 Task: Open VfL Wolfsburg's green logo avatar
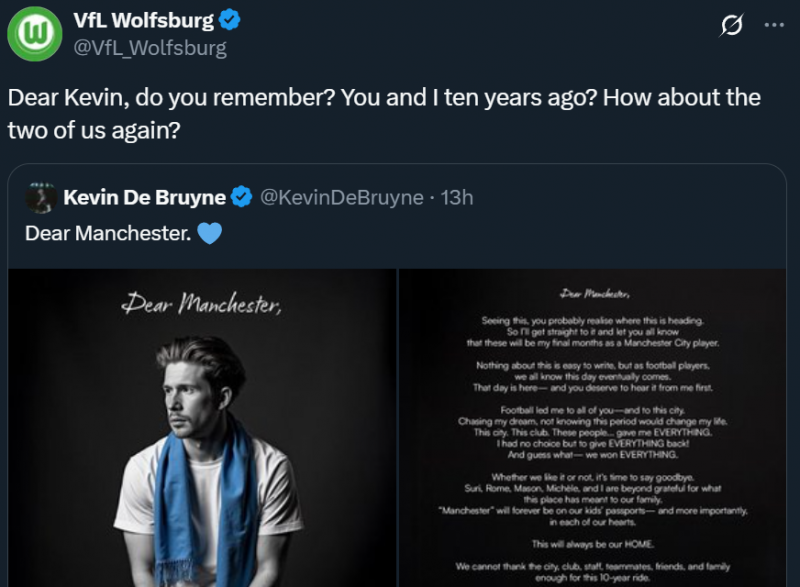pyautogui.click(x=36, y=33)
